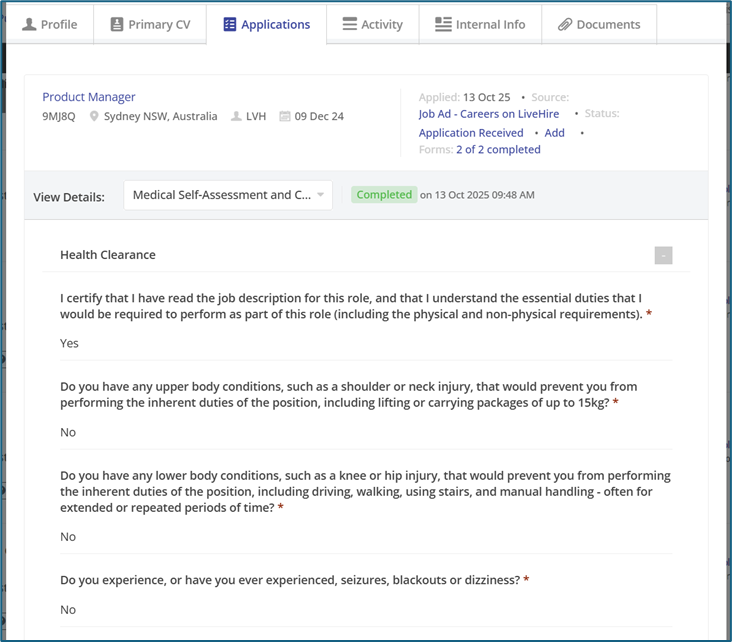Click the Job Ad - Careers on LiveHire link
Viewport: 732px width, 642px height.
pos(489,114)
